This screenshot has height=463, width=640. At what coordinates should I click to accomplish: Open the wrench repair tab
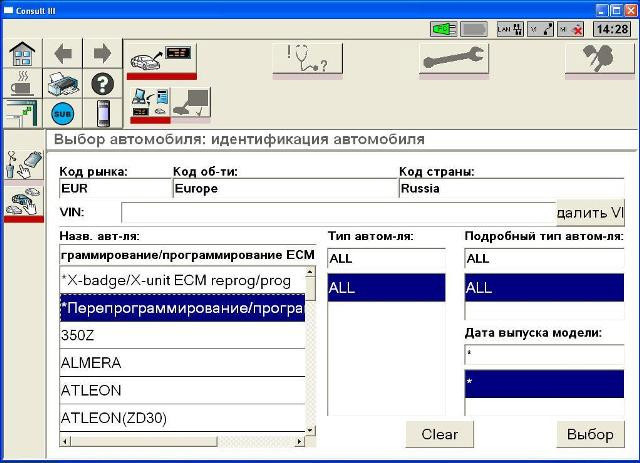tap(454, 59)
